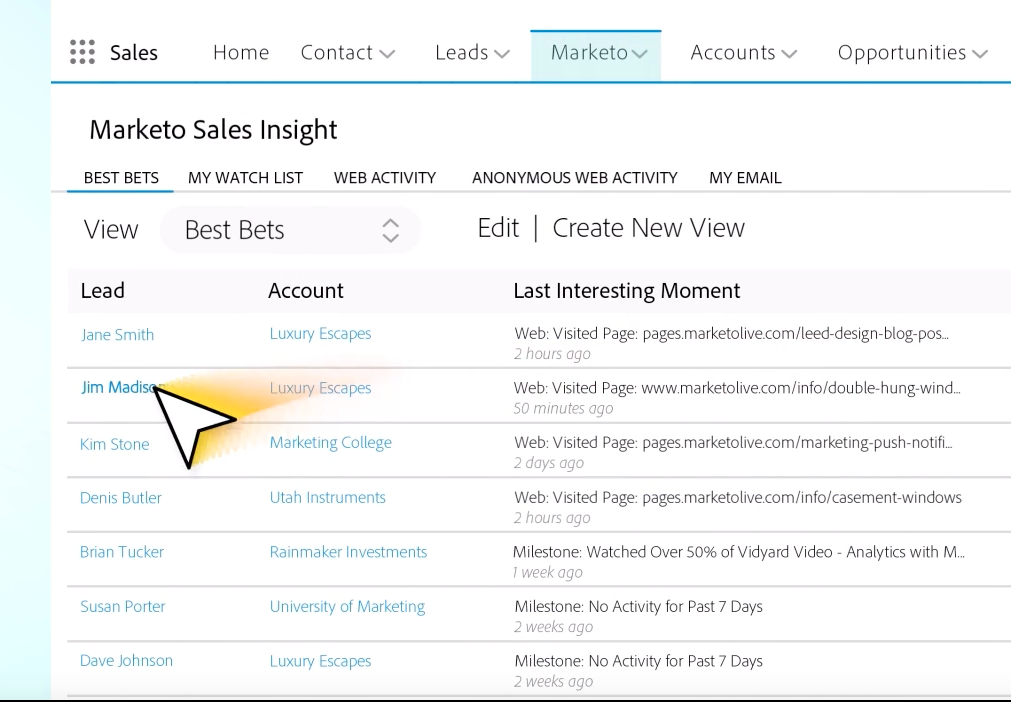1011x702 pixels.
Task: Click the Last Interesting Moment column header
Action: [627, 291]
